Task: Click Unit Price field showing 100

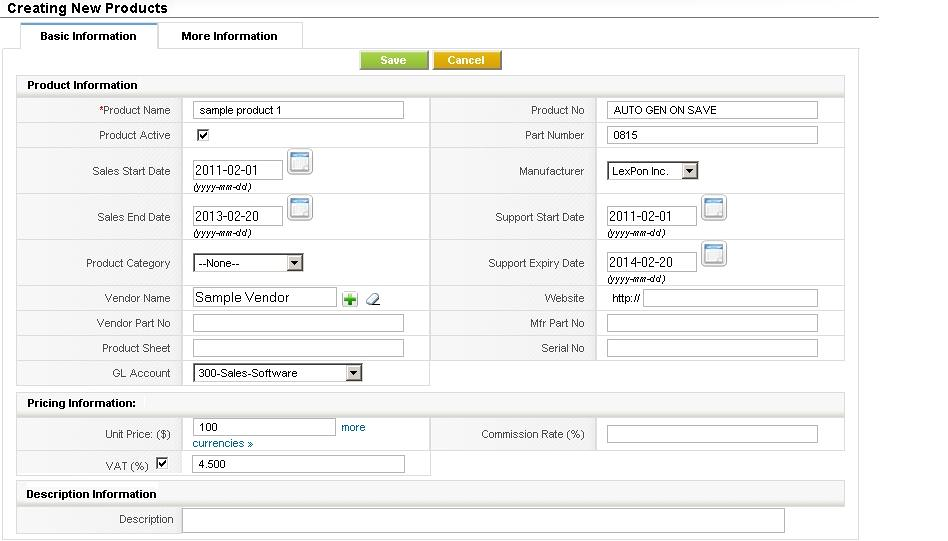Action: click(x=264, y=427)
